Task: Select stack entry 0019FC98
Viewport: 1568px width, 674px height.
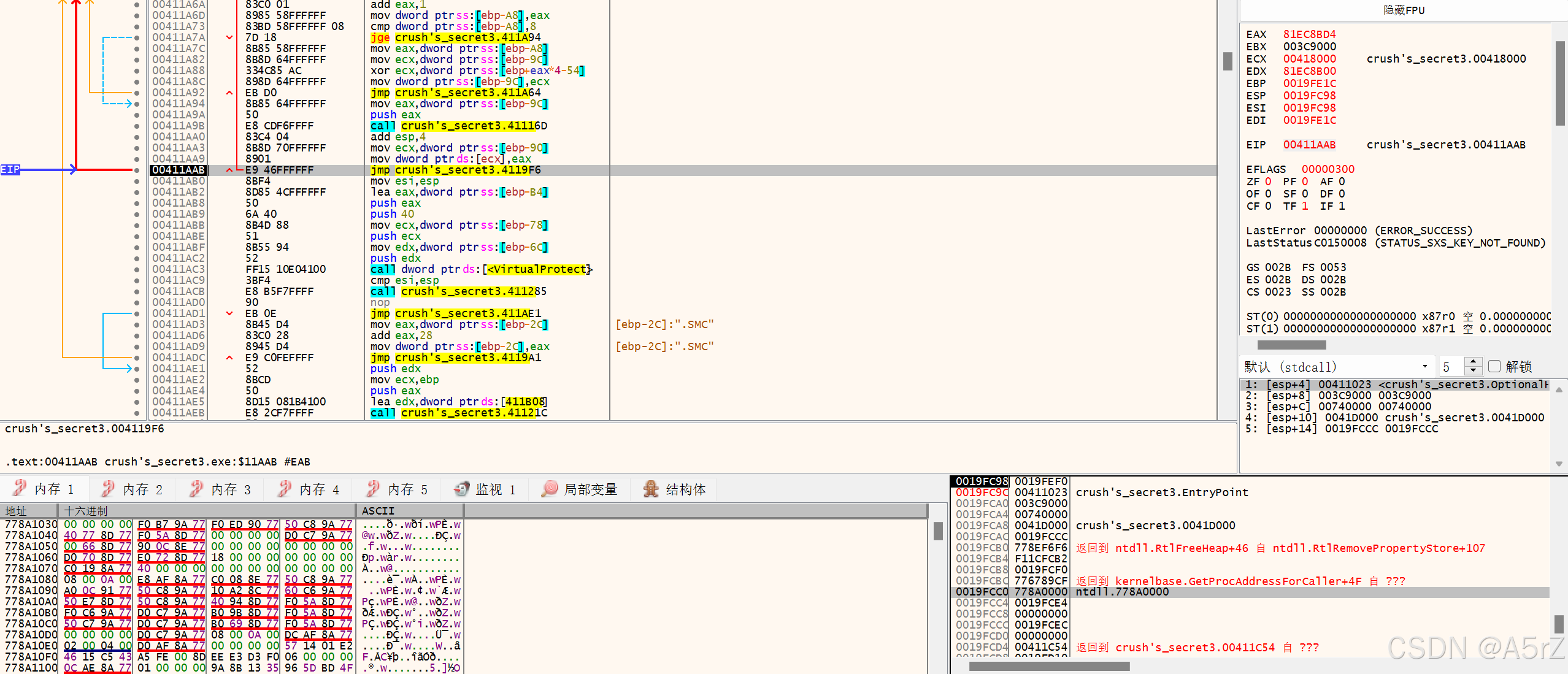Action: tap(982, 481)
